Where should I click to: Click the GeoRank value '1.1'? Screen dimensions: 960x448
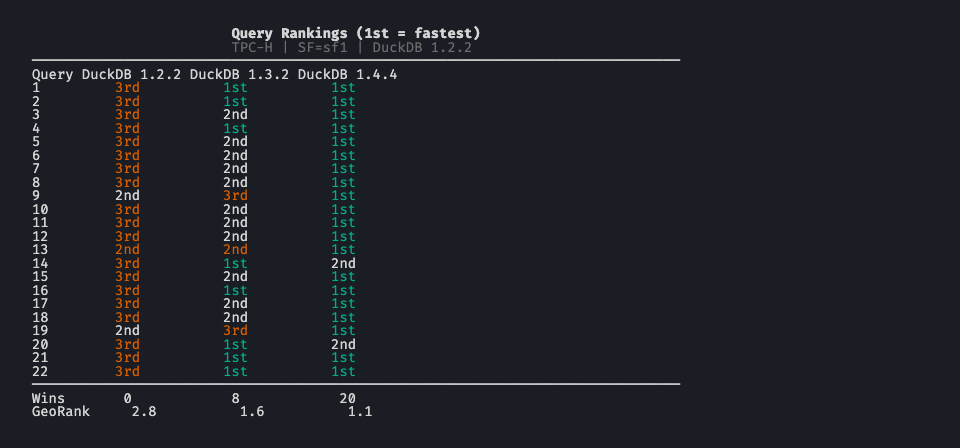[360, 411]
